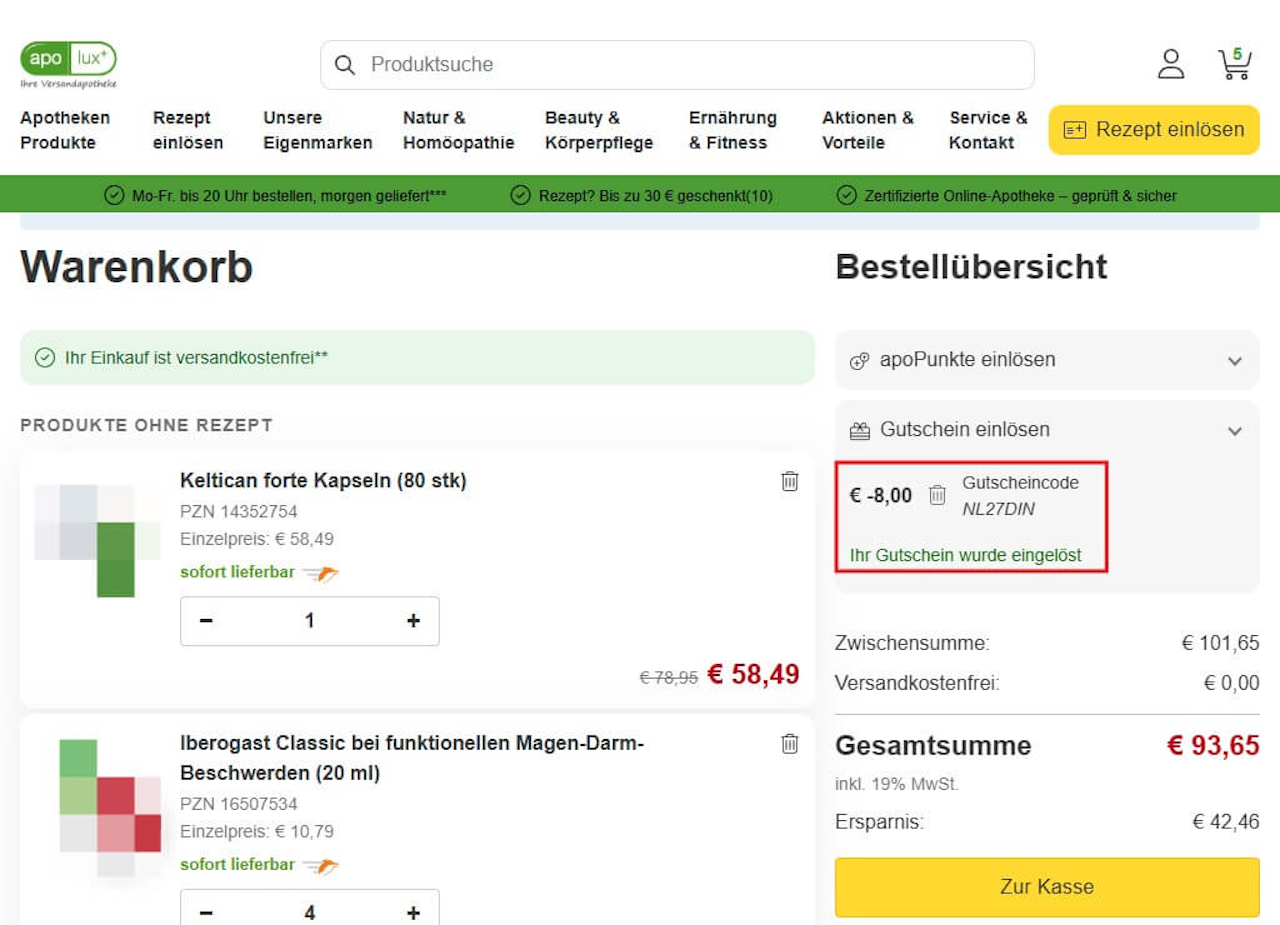
Task: Delete Keltican forte Kapseln from cart
Action: [x=790, y=481]
